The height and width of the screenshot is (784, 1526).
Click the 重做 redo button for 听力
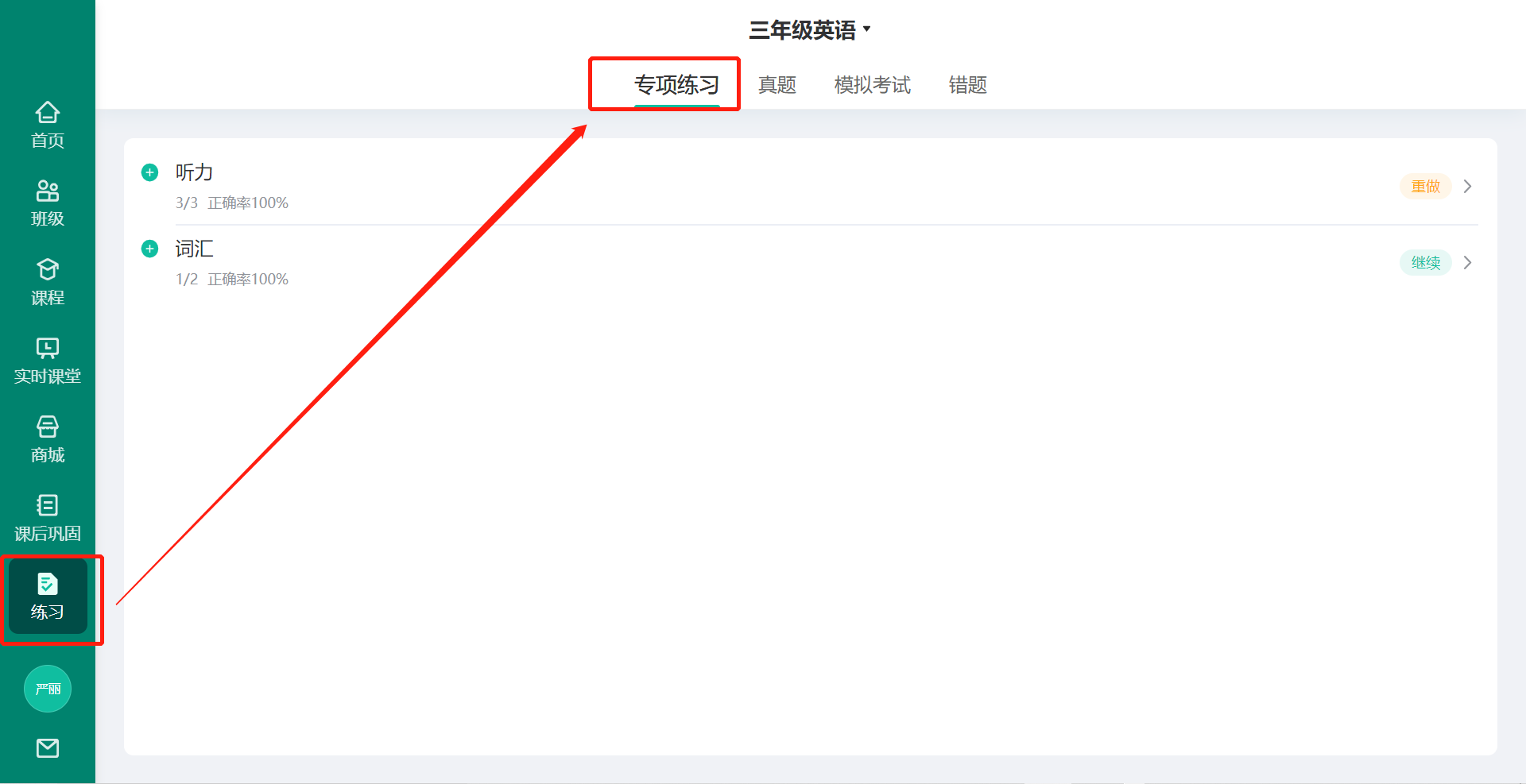pyautogui.click(x=1426, y=186)
